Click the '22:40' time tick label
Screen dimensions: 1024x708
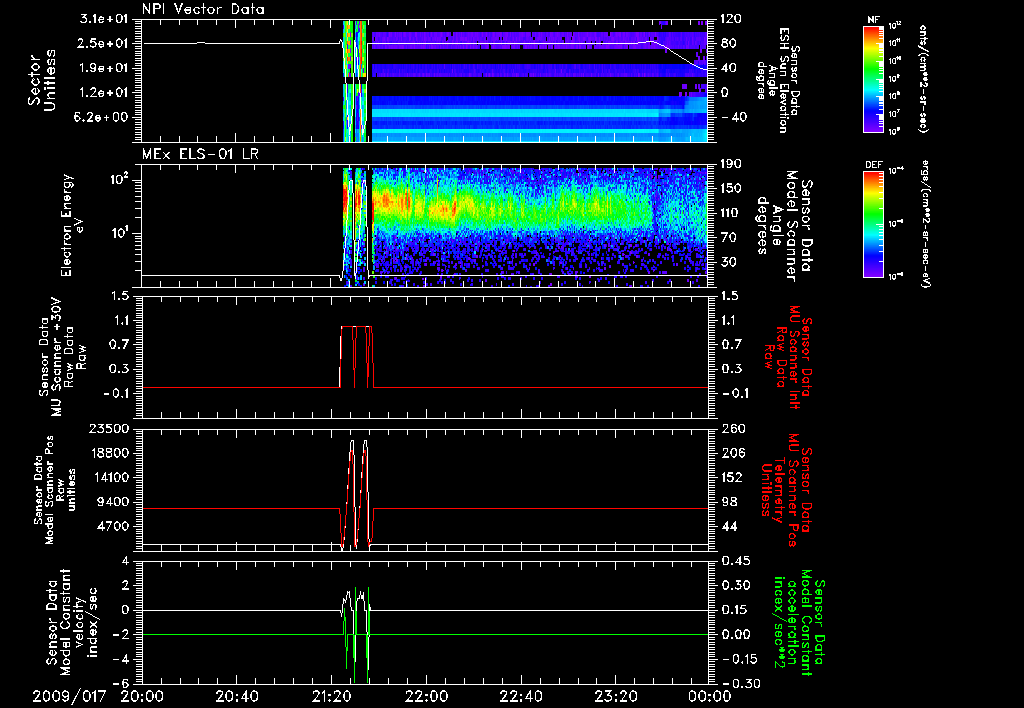[x=521, y=696]
